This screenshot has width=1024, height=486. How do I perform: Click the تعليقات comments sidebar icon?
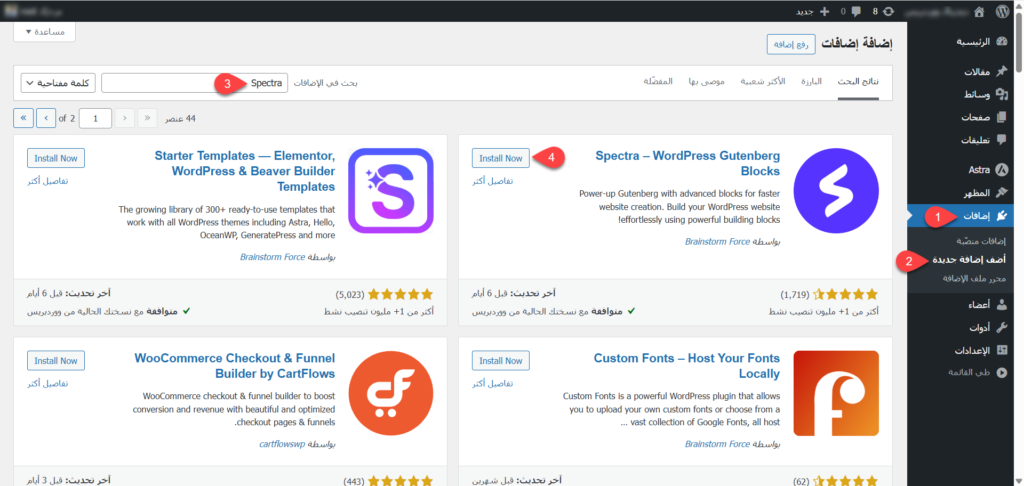click(1002, 140)
